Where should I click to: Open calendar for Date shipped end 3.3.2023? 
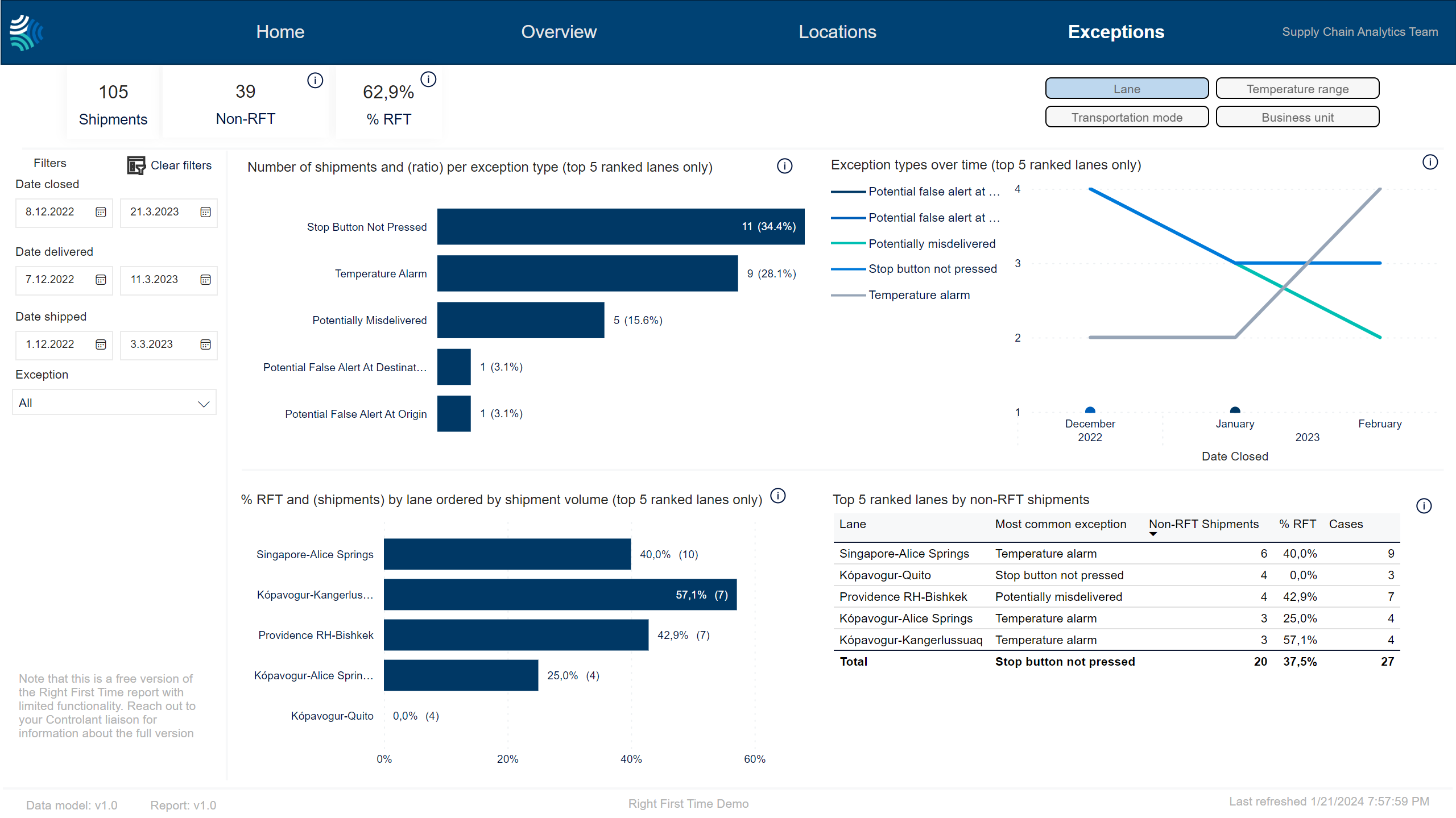[x=205, y=344]
